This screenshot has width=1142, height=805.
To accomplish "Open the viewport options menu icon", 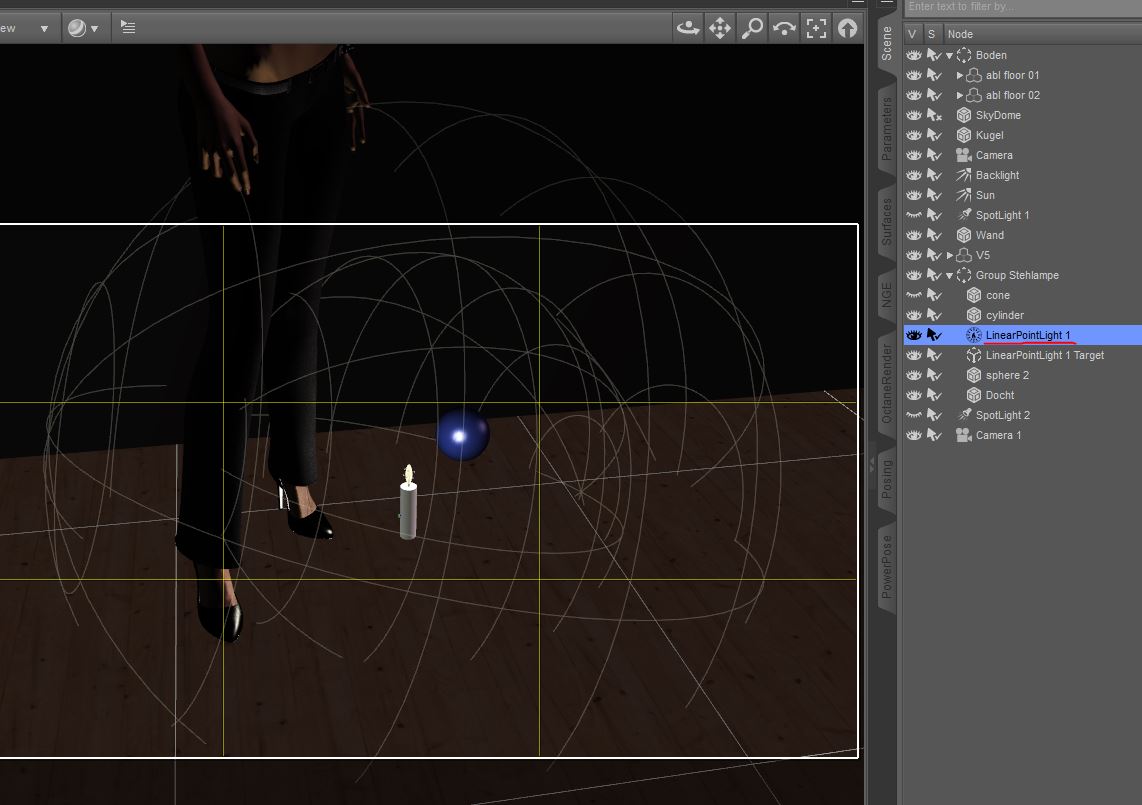I will [128, 28].
